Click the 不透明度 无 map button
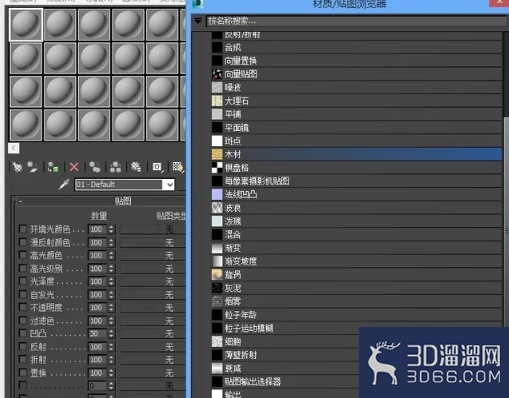The width and height of the screenshot is (509, 398). pos(153,308)
